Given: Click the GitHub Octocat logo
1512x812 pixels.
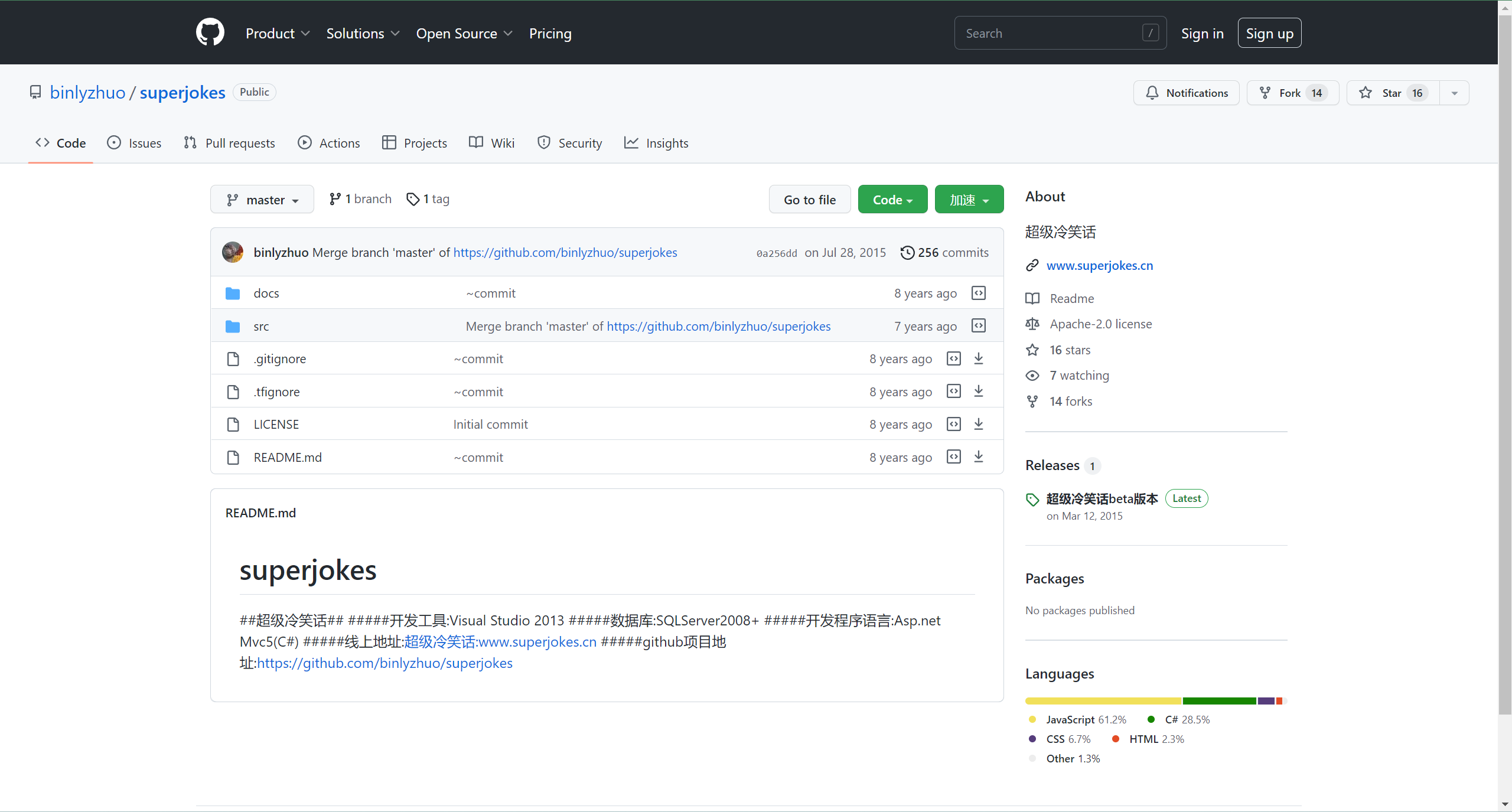Looking at the screenshot, I should [x=210, y=32].
